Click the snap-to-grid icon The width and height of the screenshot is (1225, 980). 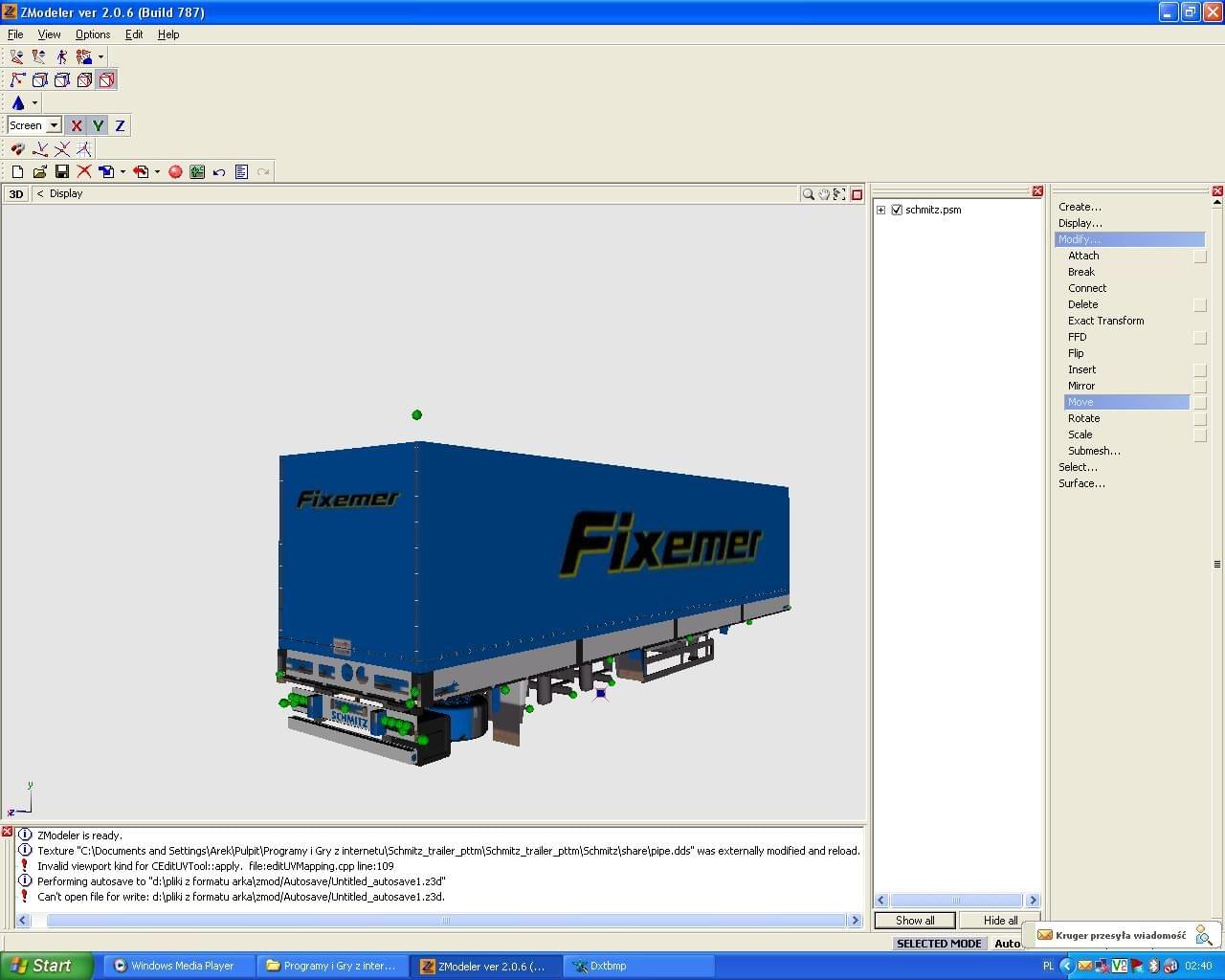[84, 149]
